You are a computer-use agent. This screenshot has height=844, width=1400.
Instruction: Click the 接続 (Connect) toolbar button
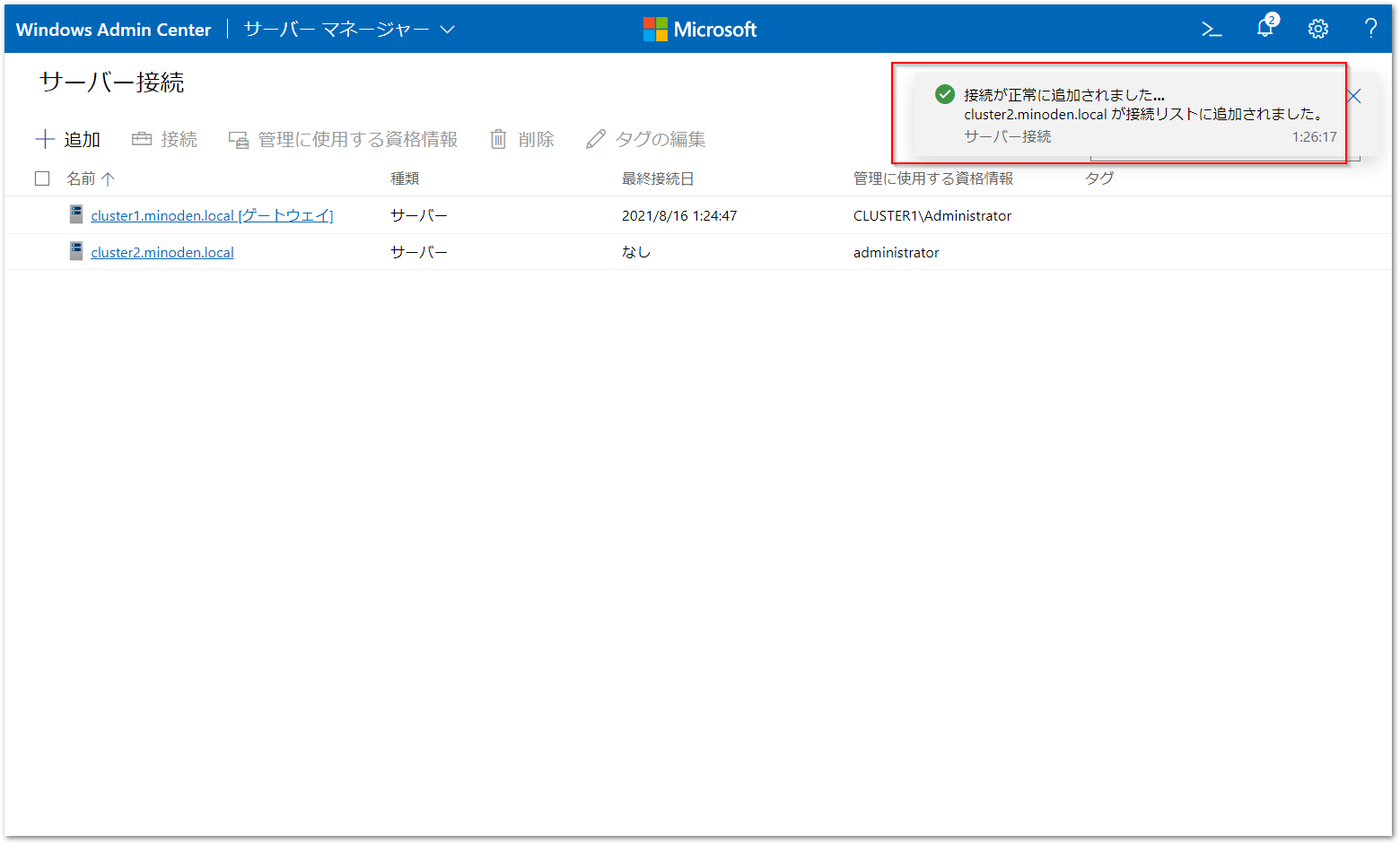[x=164, y=139]
